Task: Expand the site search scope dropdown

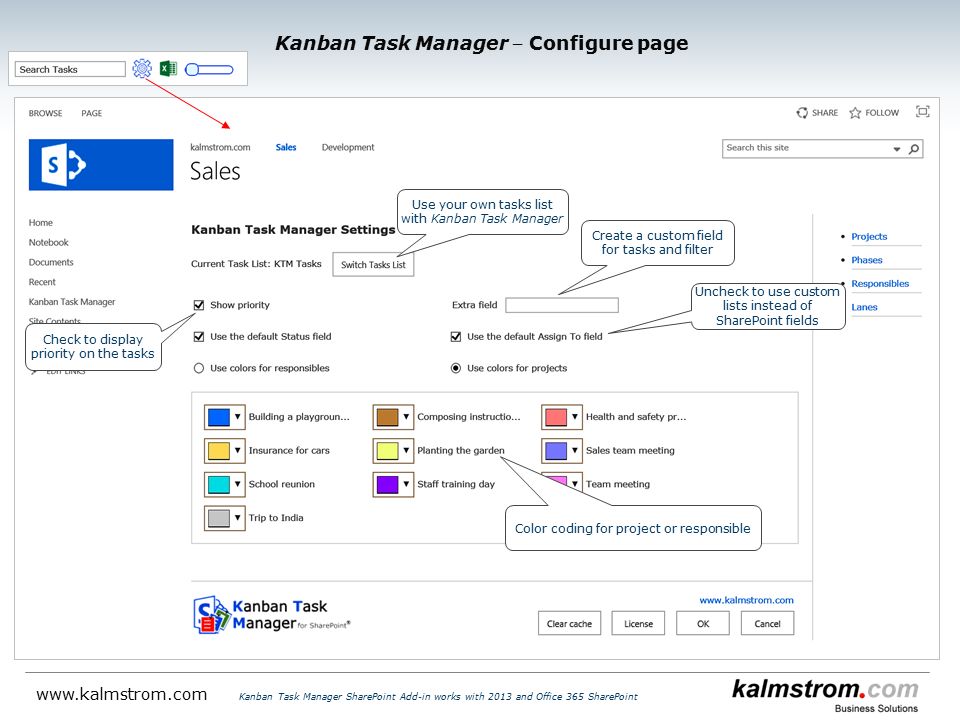Action: (897, 149)
